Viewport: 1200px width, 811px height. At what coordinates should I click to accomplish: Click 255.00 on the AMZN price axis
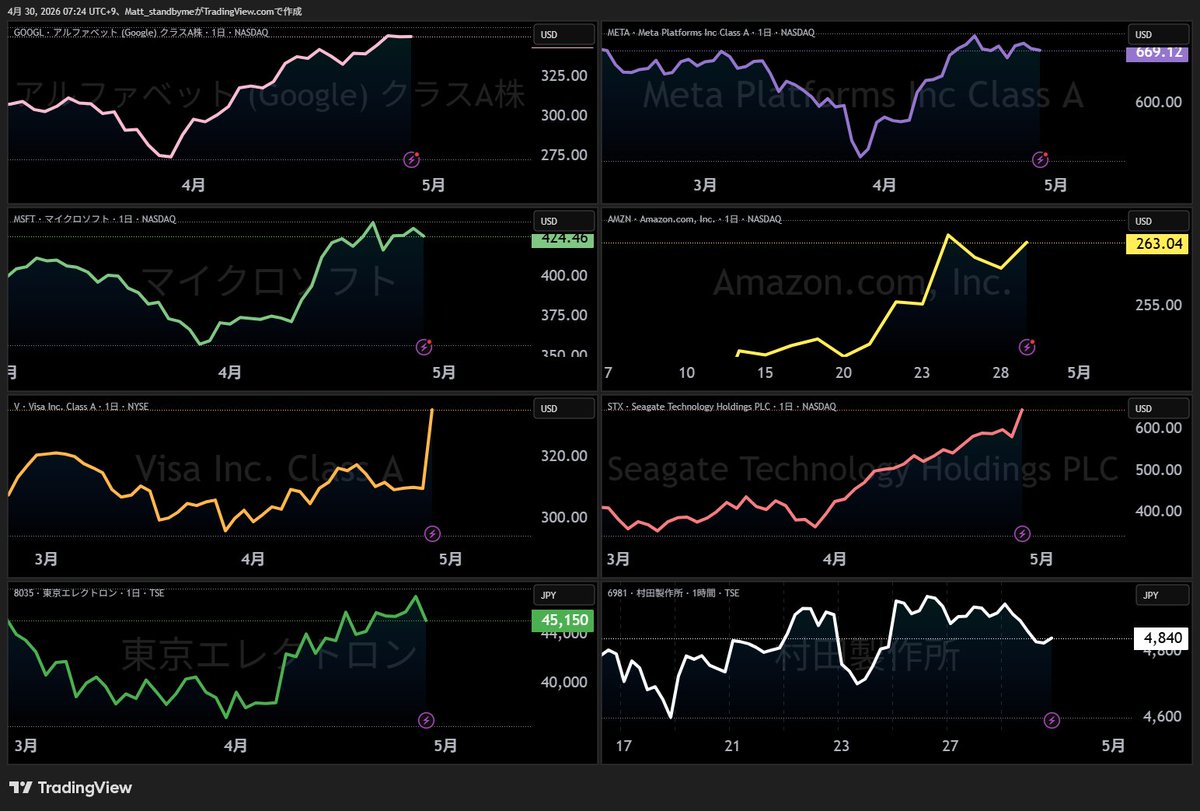click(1157, 305)
